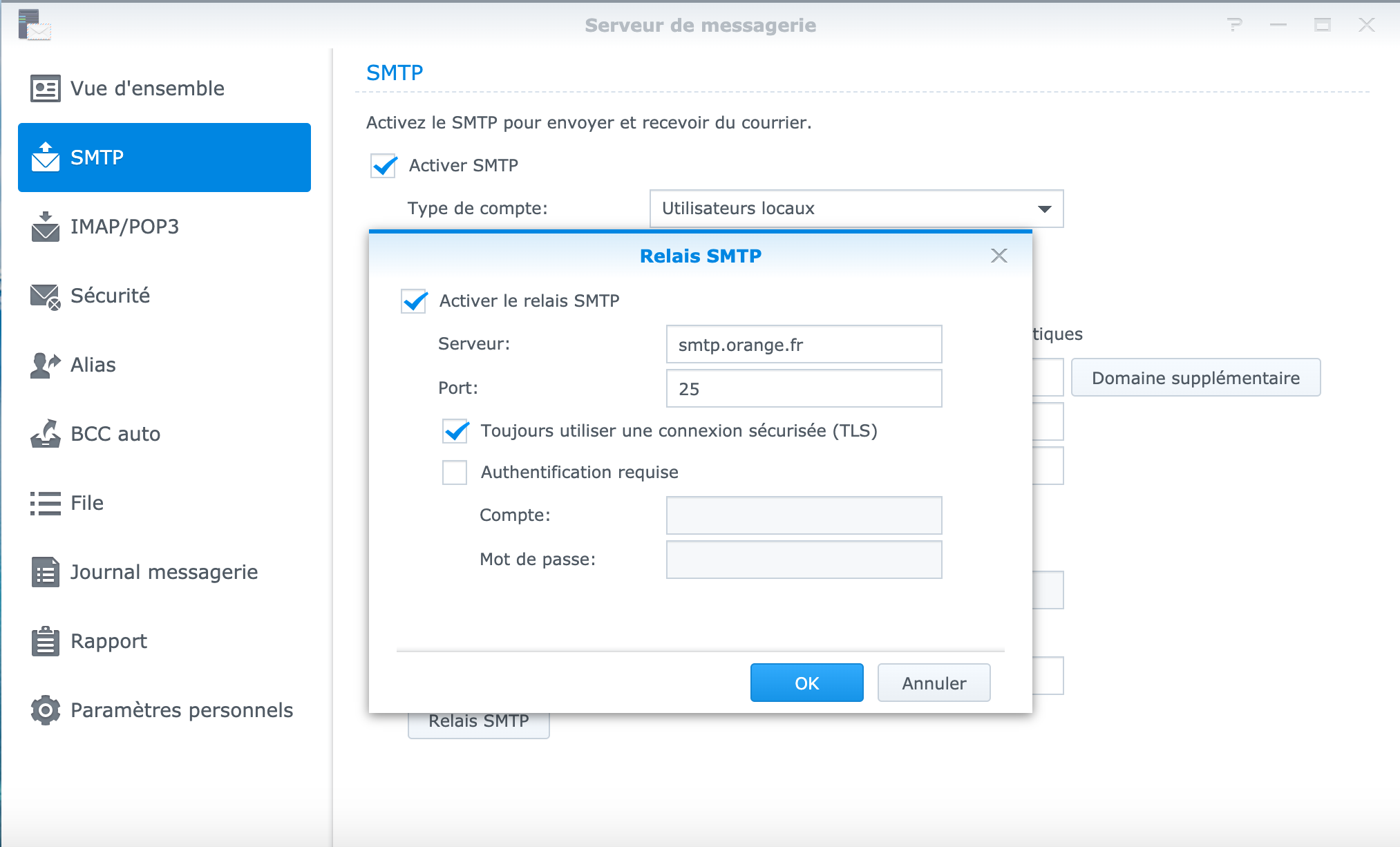Click Domaine supplémentaire button
The height and width of the screenshot is (847, 1400).
pos(1195,378)
